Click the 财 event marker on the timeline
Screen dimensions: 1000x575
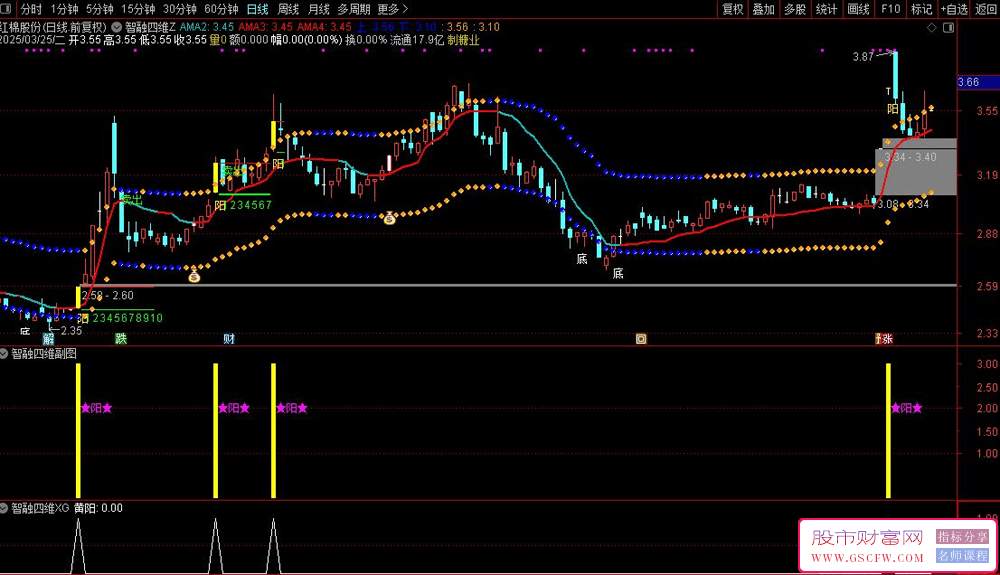(x=229, y=338)
